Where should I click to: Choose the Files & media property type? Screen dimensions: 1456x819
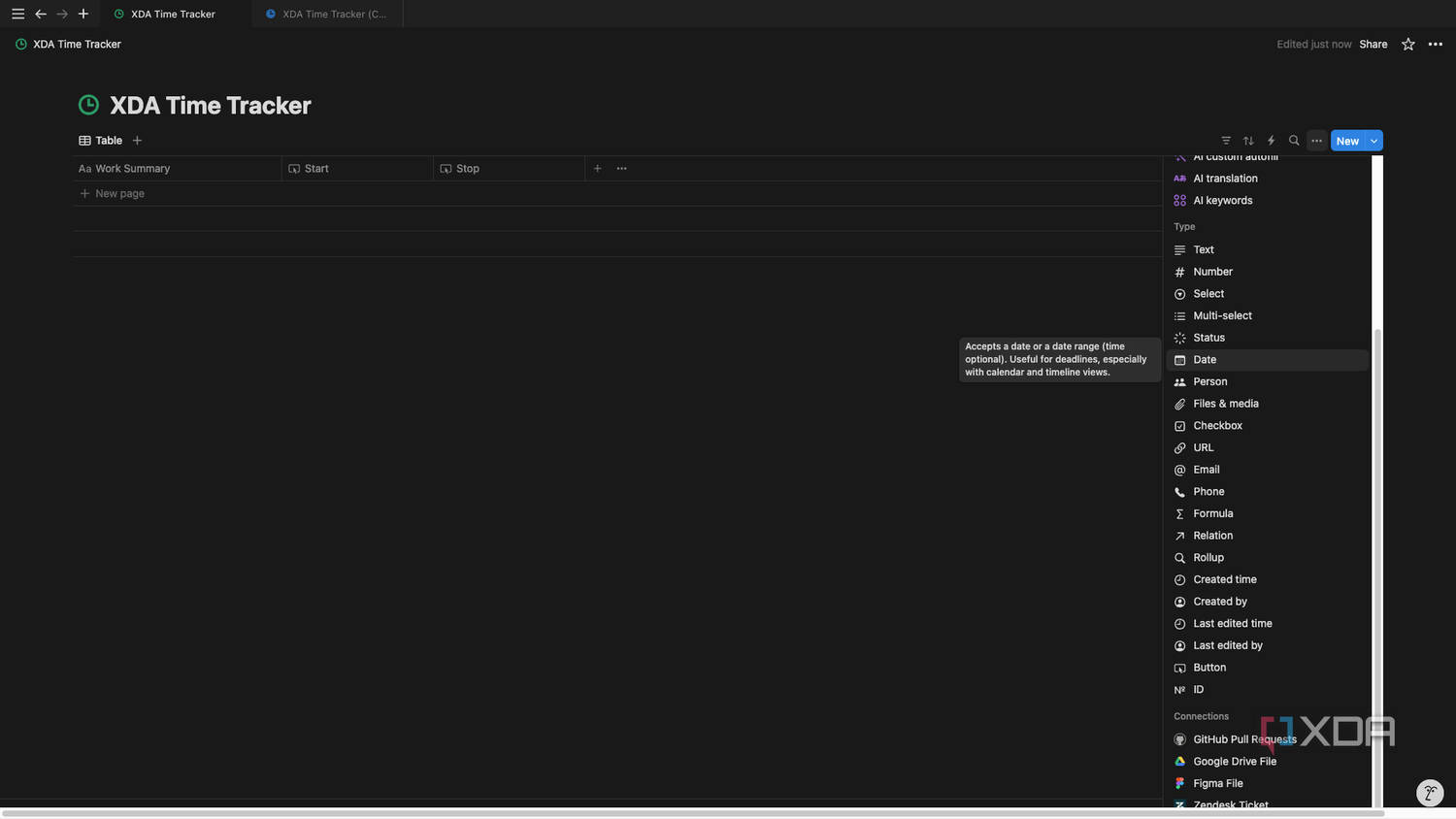[1267, 404]
